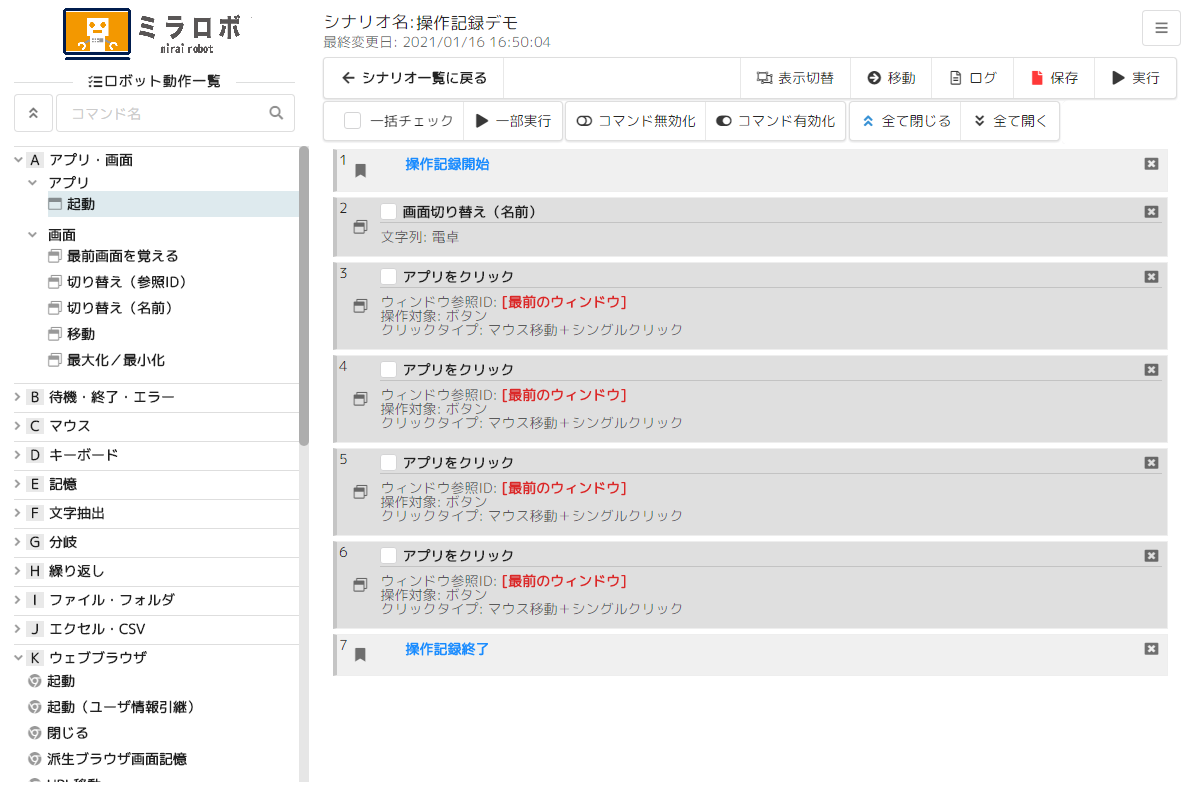Click the search magnifier icon in command box

click(x=277, y=113)
